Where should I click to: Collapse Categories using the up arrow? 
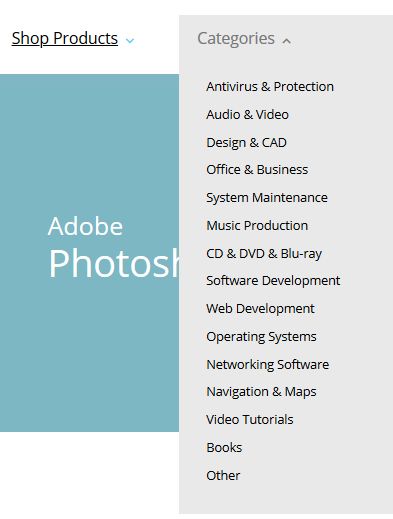point(286,41)
